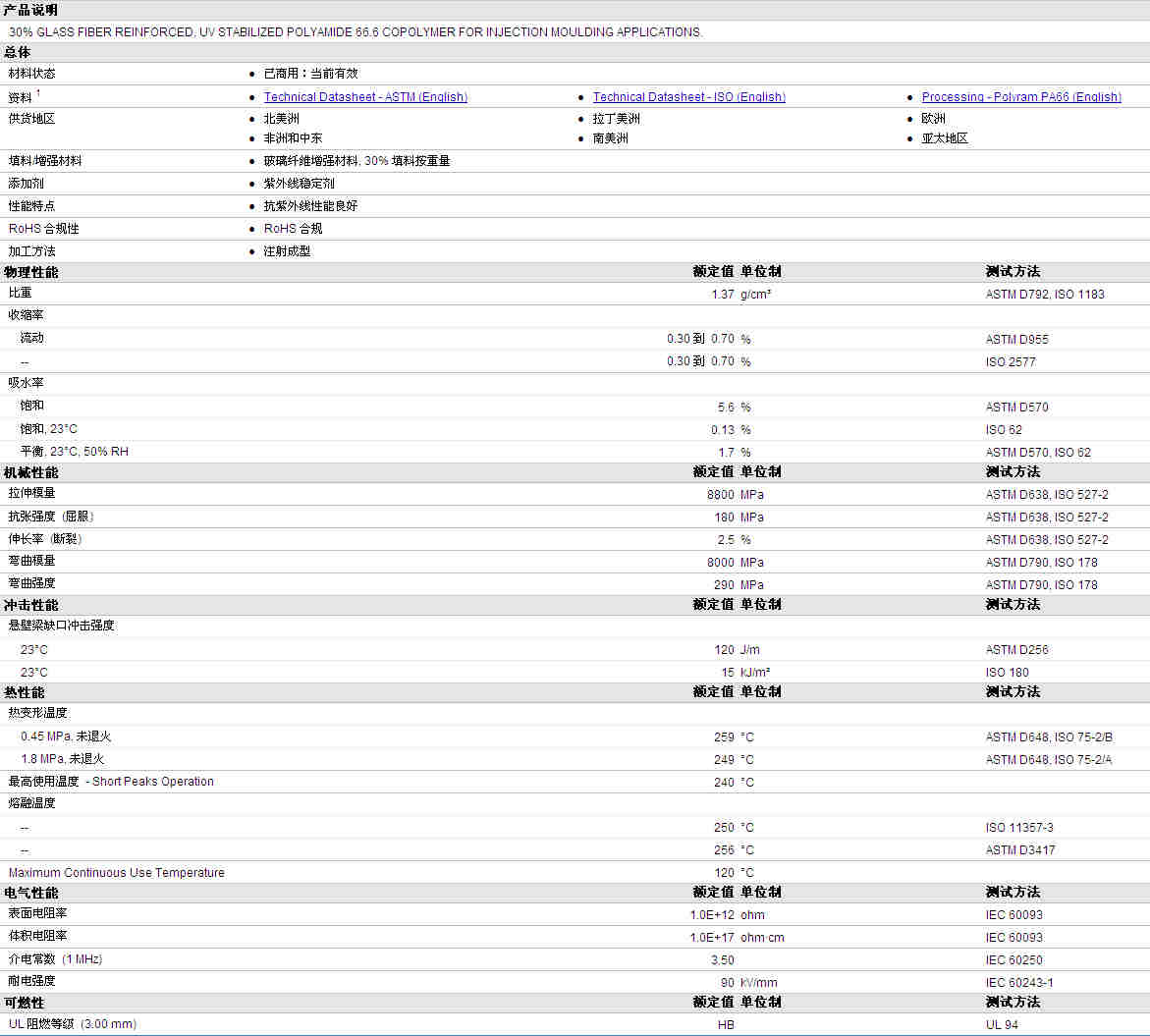Viewport: 1150px width, 1036px height.
Task: Select the IEC 60243-1 test method
Action: coord(1019,983)
